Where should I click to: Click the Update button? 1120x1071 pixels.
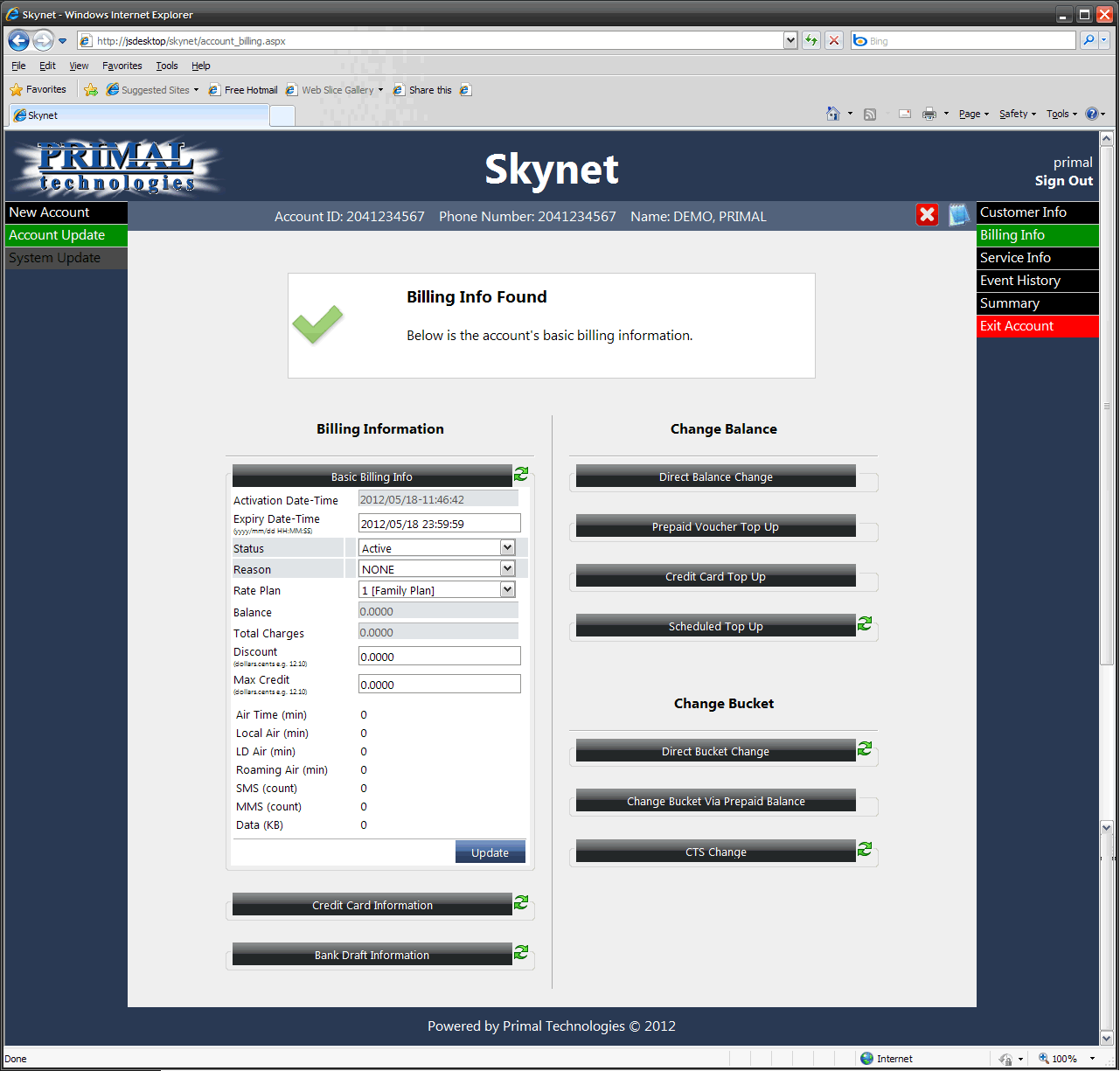point(490,852)
